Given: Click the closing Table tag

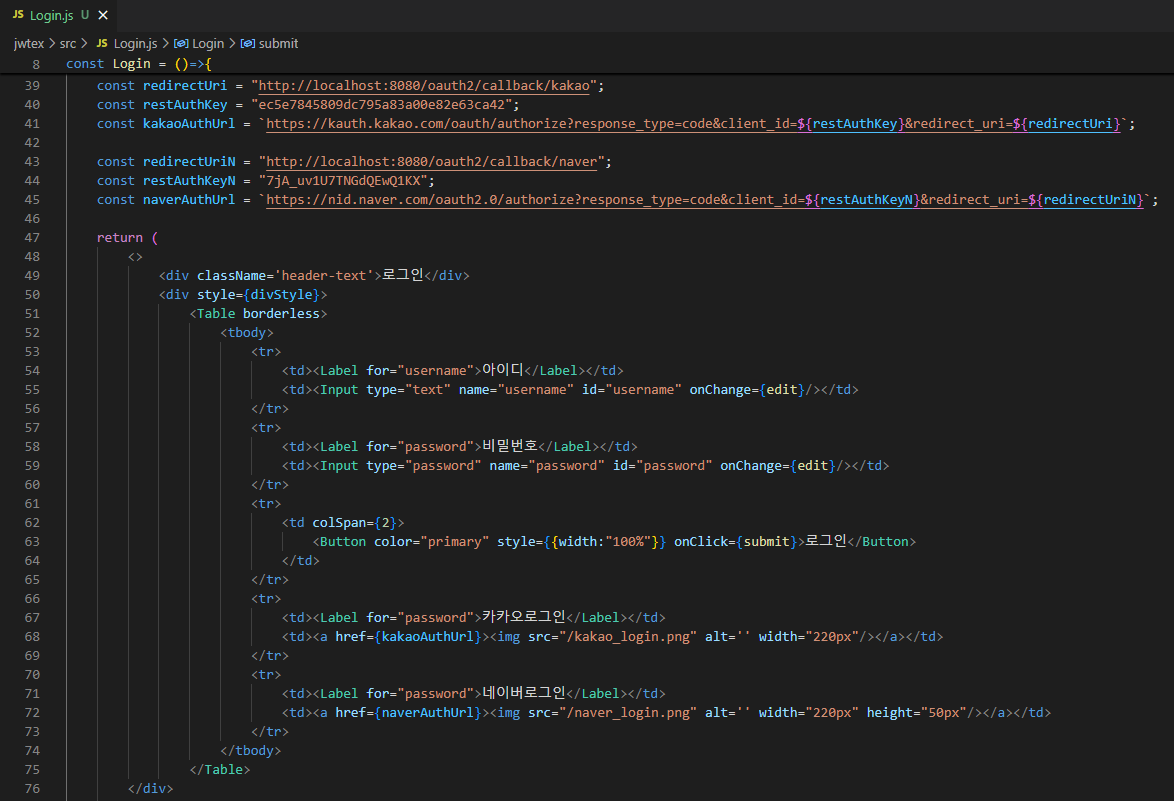Looking at the screenshot, I should pos(220,770).
